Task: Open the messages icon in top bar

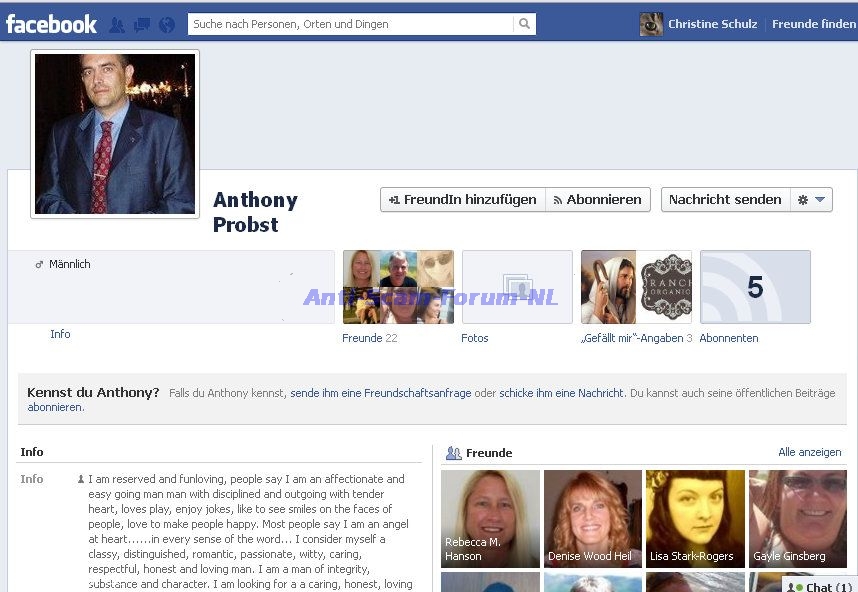Action: pos(142,25)
